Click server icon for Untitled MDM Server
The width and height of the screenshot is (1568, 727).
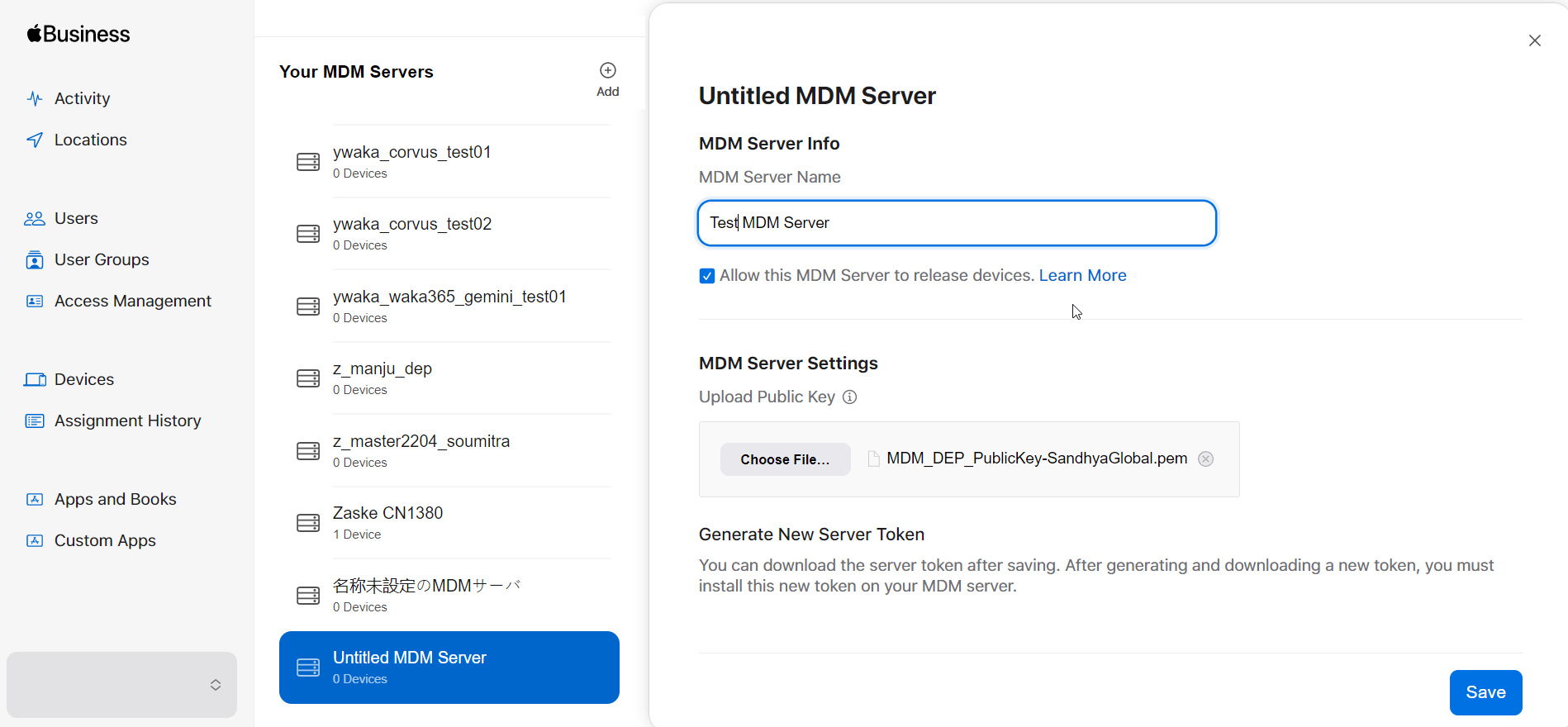point(308,668)
